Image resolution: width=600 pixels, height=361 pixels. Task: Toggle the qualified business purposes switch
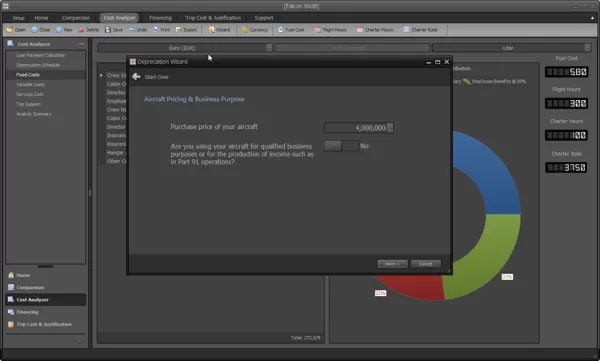pyautogui.click(x=341, y=146)
